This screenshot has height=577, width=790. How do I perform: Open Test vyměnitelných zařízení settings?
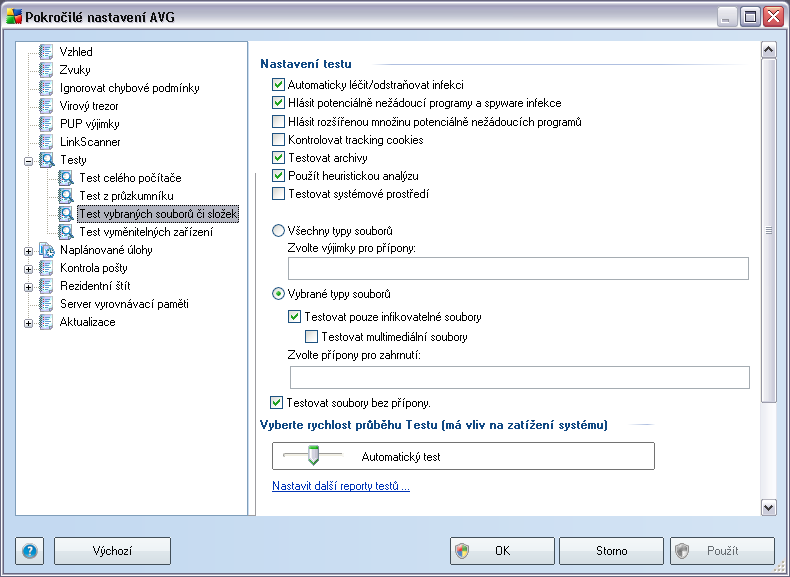(146, 232)
